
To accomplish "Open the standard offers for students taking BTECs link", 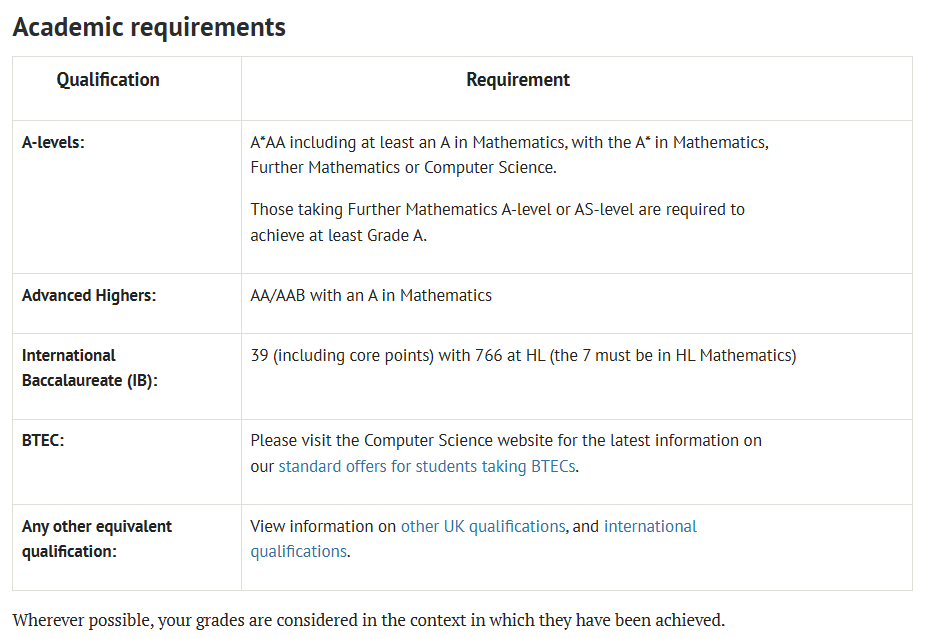I will [x=427, y=466].
